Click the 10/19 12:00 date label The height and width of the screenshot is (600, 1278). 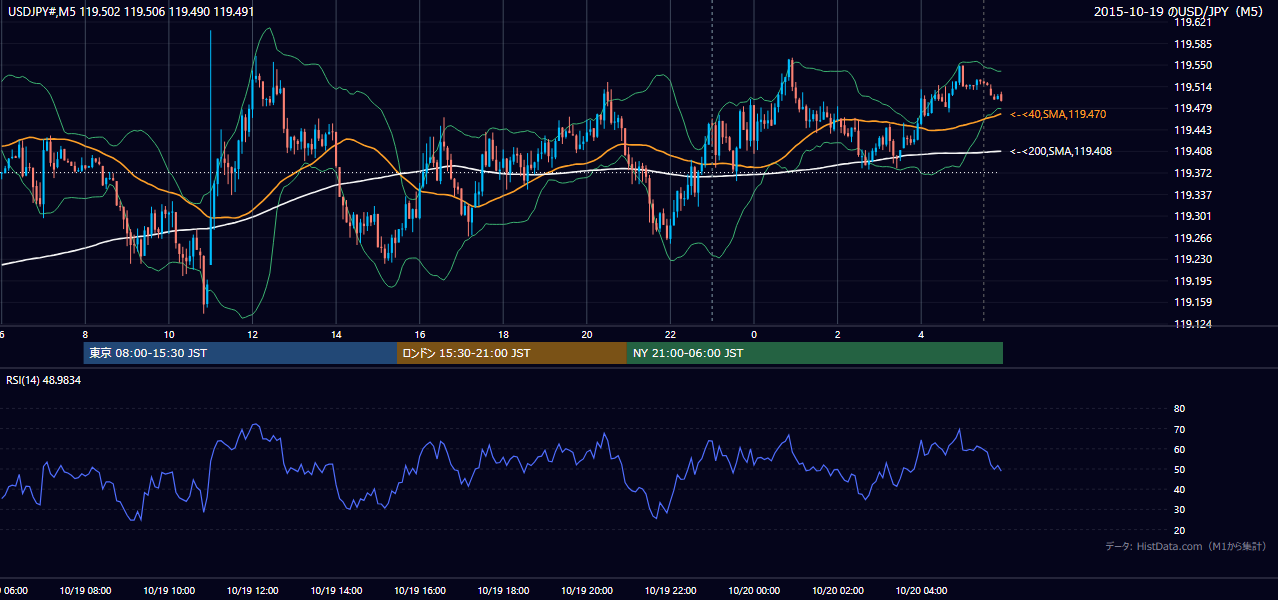pyautogui.click(x=252, y=591)
